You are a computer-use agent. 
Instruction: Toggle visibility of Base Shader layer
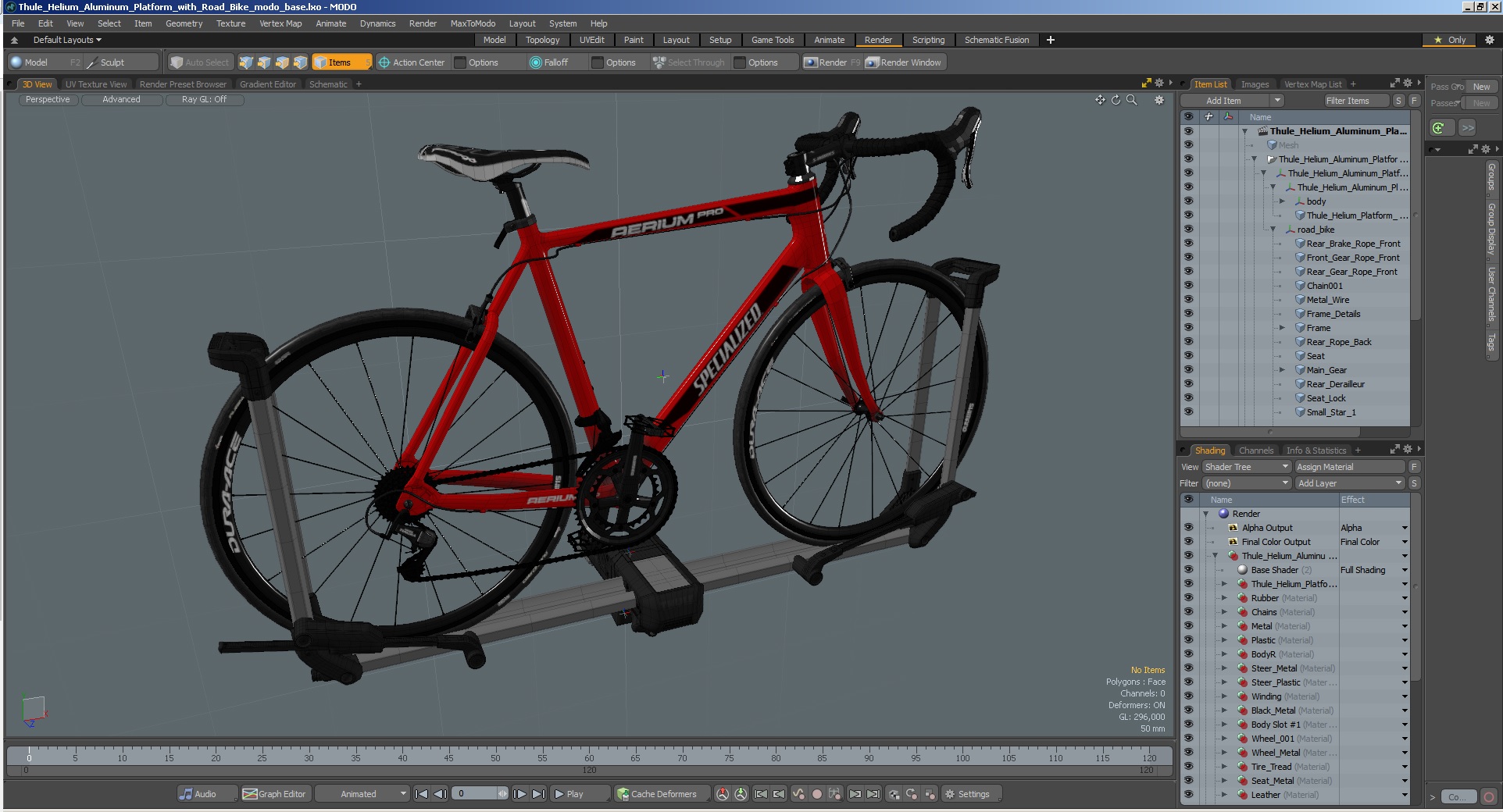coord(1188,570)
